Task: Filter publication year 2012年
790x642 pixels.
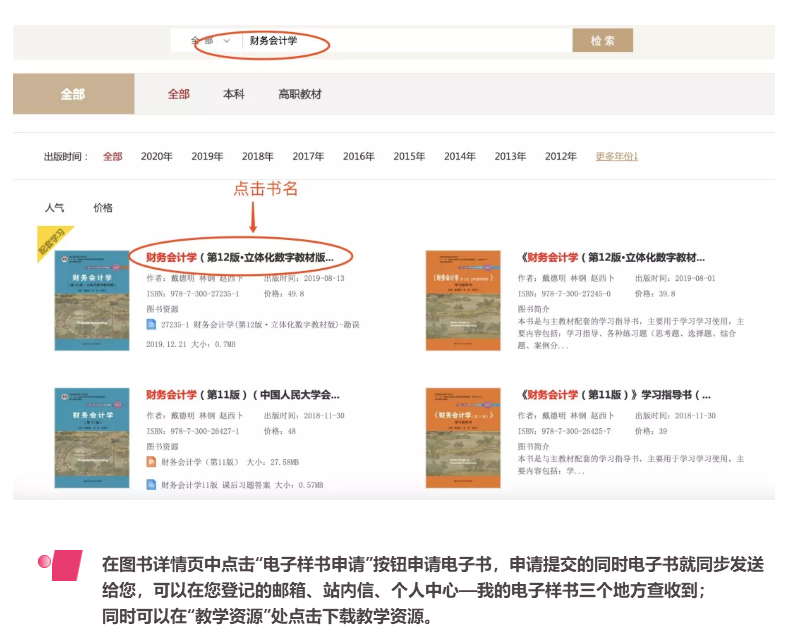Action: click(x=561, y=156)
